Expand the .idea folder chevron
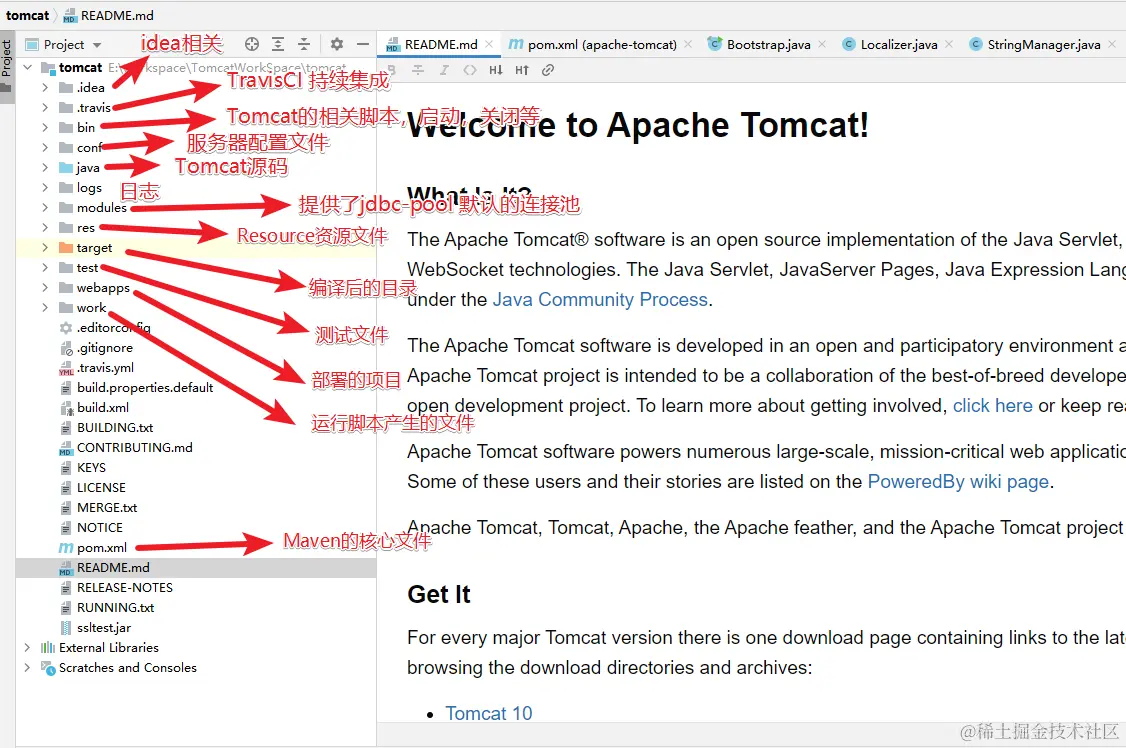The width and height of the screenshot is (1126, 748). click(x=45, y=88)
